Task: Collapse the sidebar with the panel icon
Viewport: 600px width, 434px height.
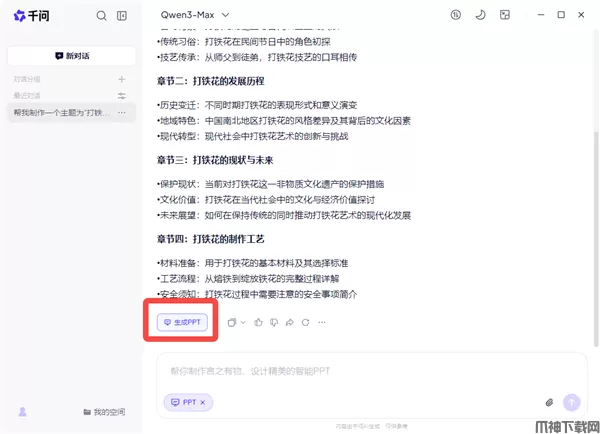Action: [122, 16]
